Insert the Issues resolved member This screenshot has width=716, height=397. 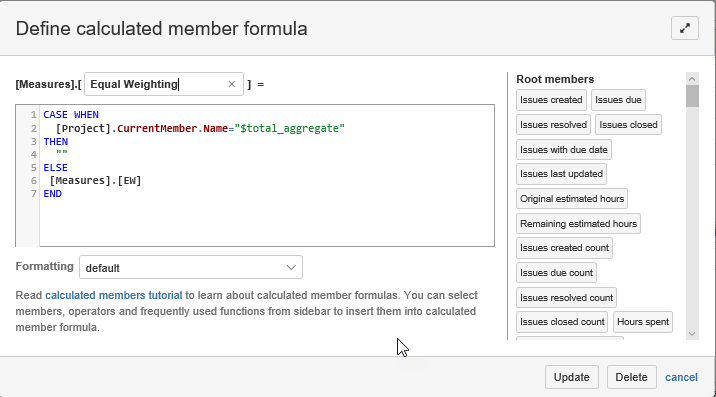[553, 125]
